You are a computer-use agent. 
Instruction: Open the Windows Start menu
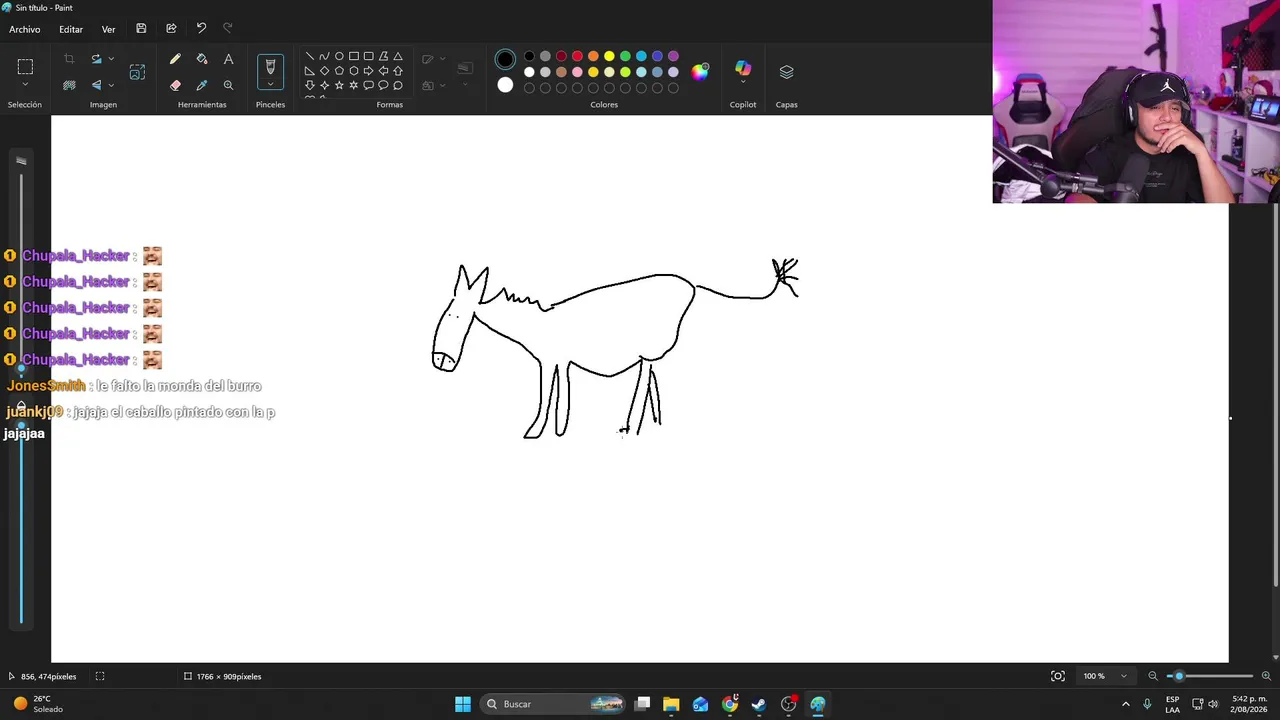463,704
